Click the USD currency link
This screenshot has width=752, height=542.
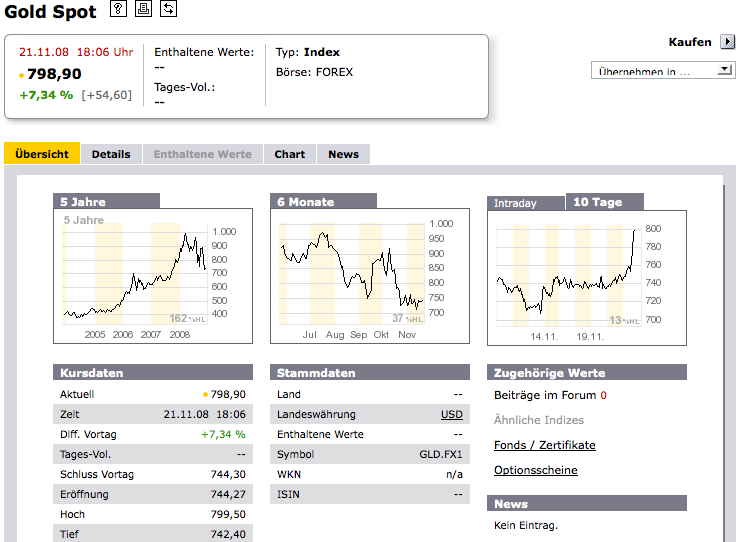pos(451,414)
